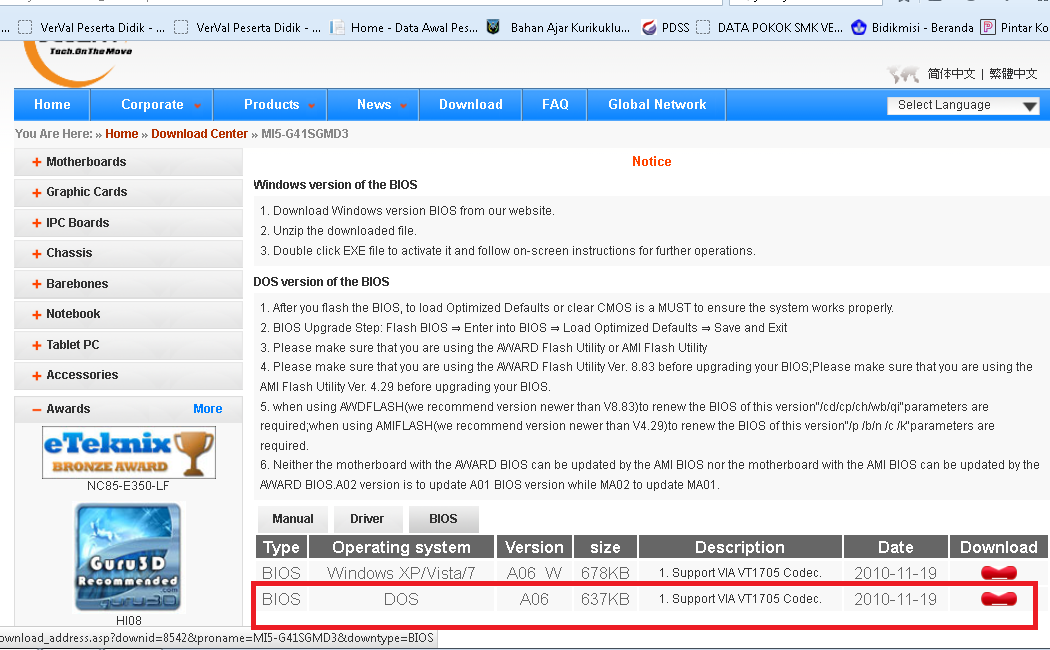Expand the Motherboards sidebar section

pyautogui.click(x=90, y=161)
